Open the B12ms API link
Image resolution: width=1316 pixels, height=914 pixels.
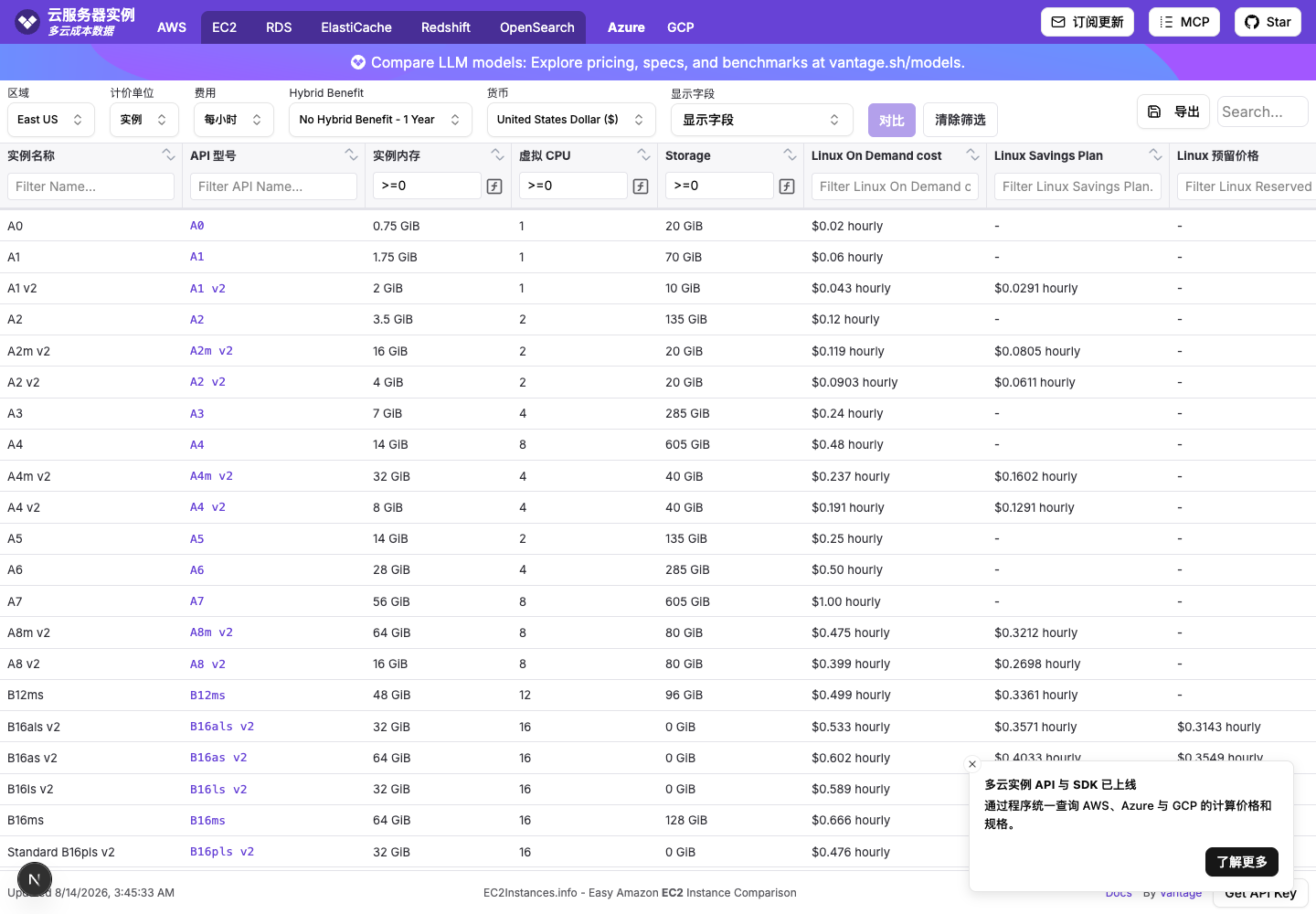click(207, 696)
